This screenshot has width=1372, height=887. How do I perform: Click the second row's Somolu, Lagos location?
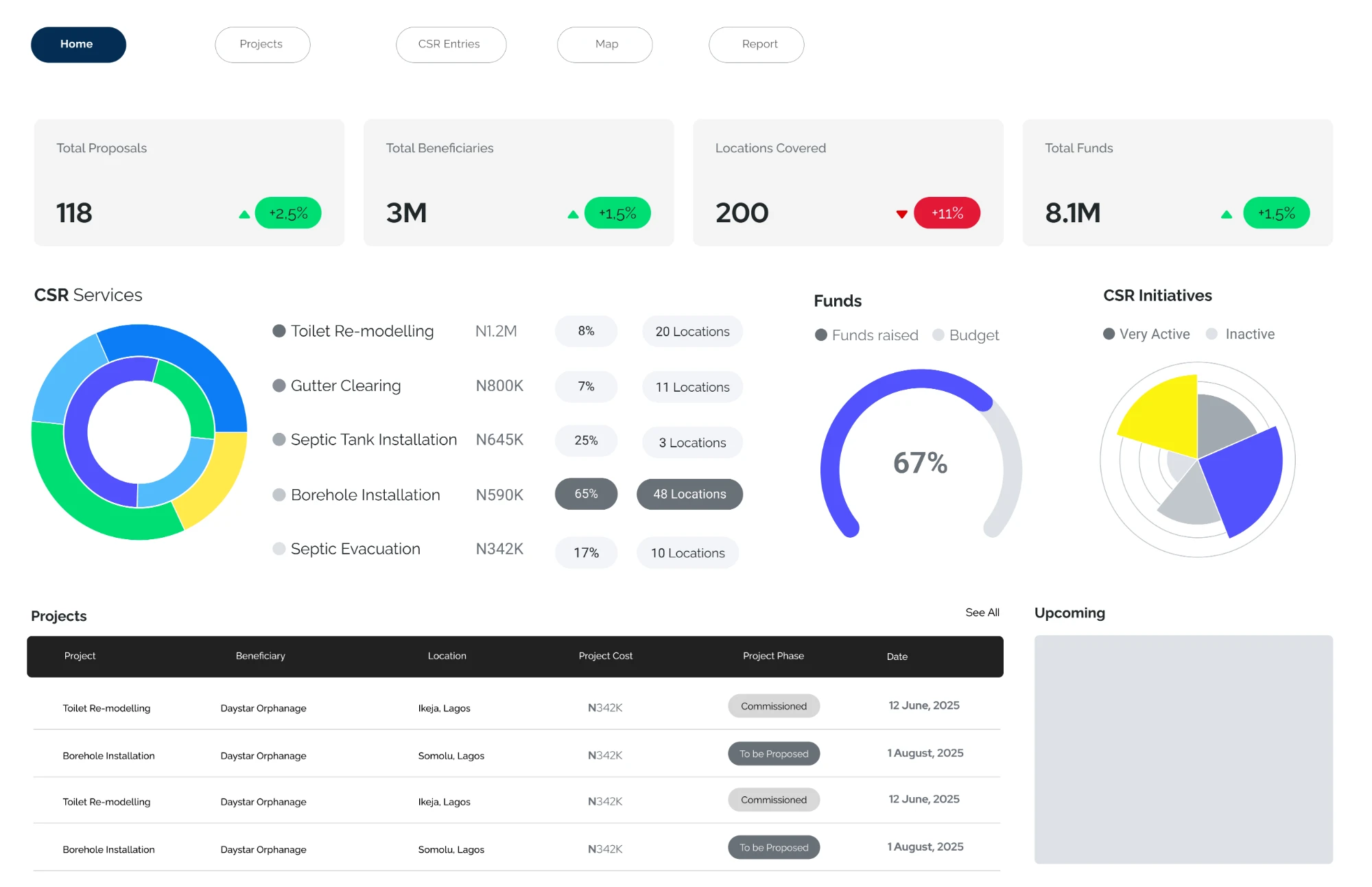[451, 756]
